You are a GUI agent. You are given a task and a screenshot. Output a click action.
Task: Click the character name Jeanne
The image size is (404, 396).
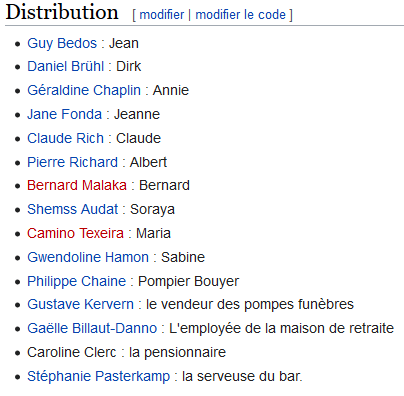click(x=137, y=114)
